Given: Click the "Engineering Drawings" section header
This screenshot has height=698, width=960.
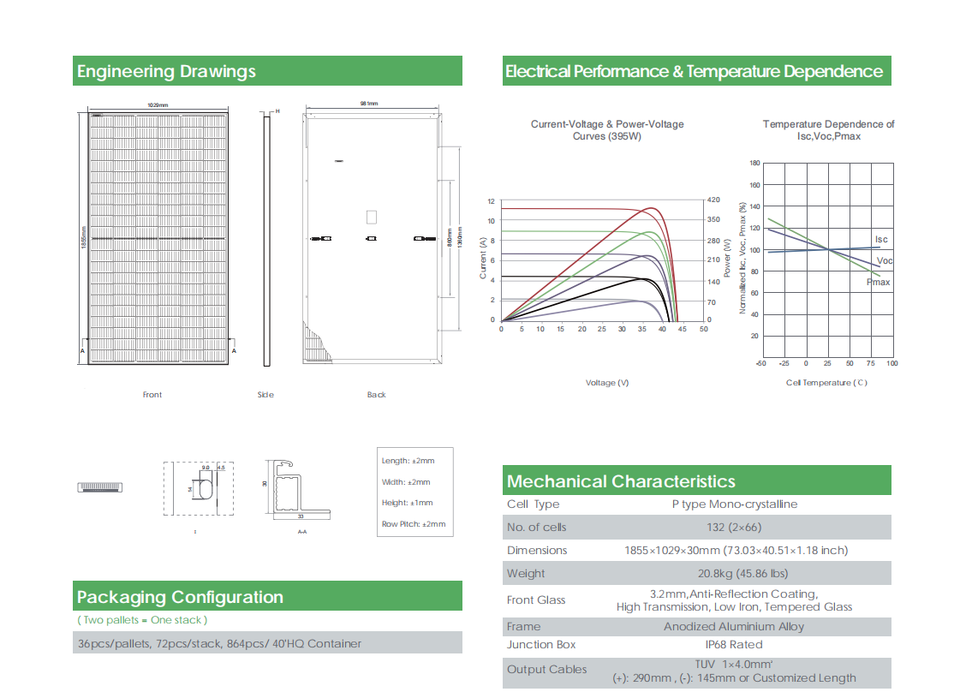Looking at the screenshot, I should [267, 71].
